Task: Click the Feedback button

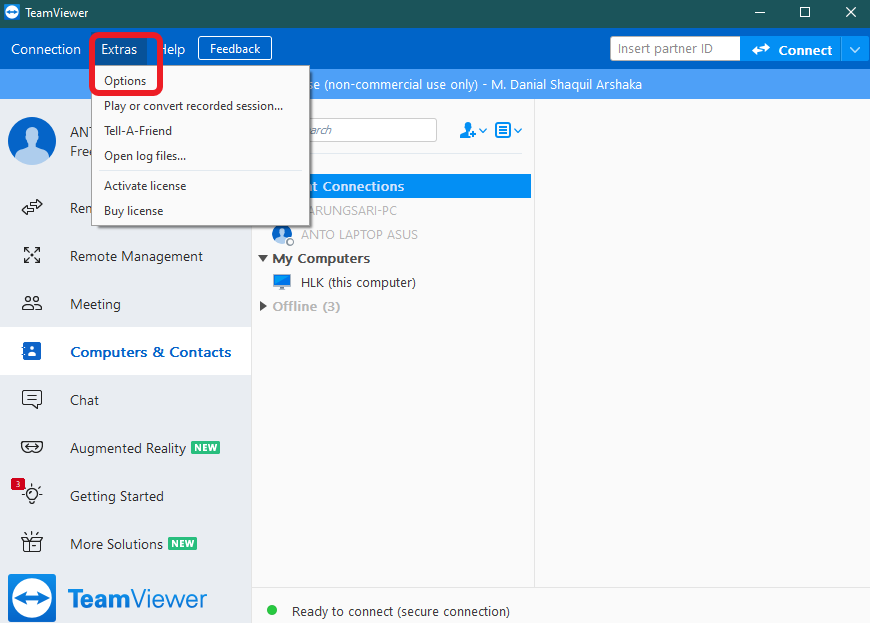Action: 234,47
